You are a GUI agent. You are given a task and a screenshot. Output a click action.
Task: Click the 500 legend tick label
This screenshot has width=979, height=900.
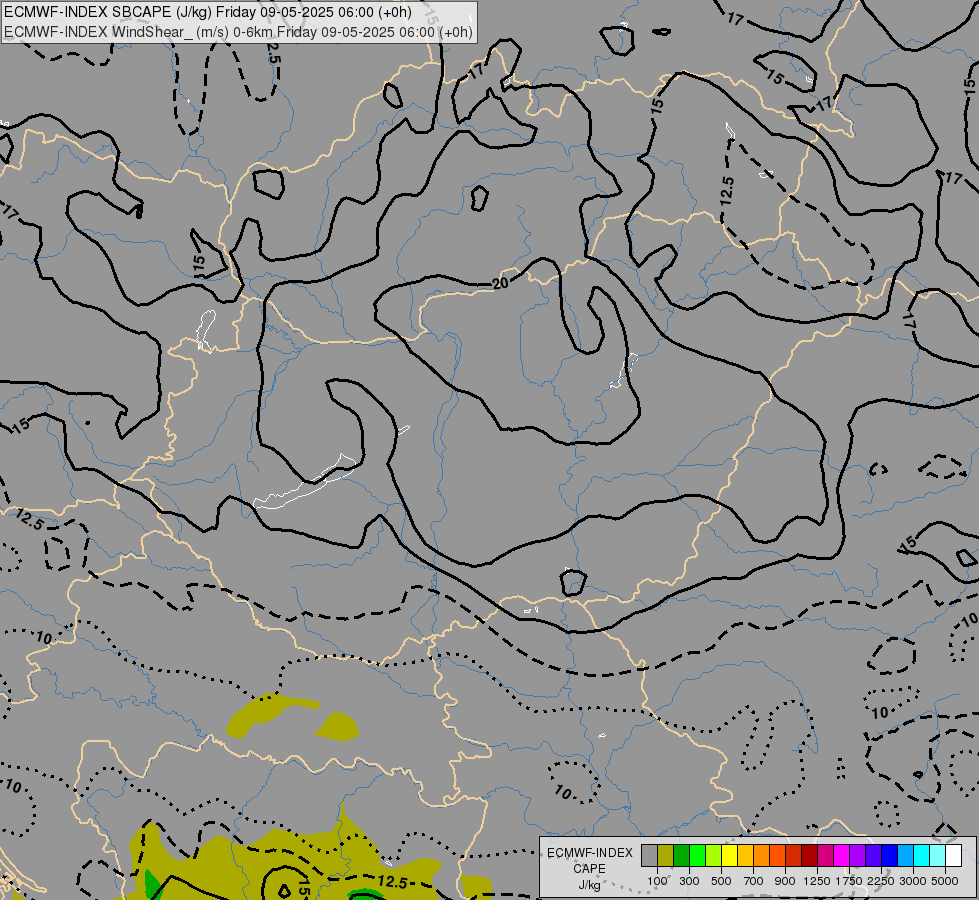tap(721, 881)
